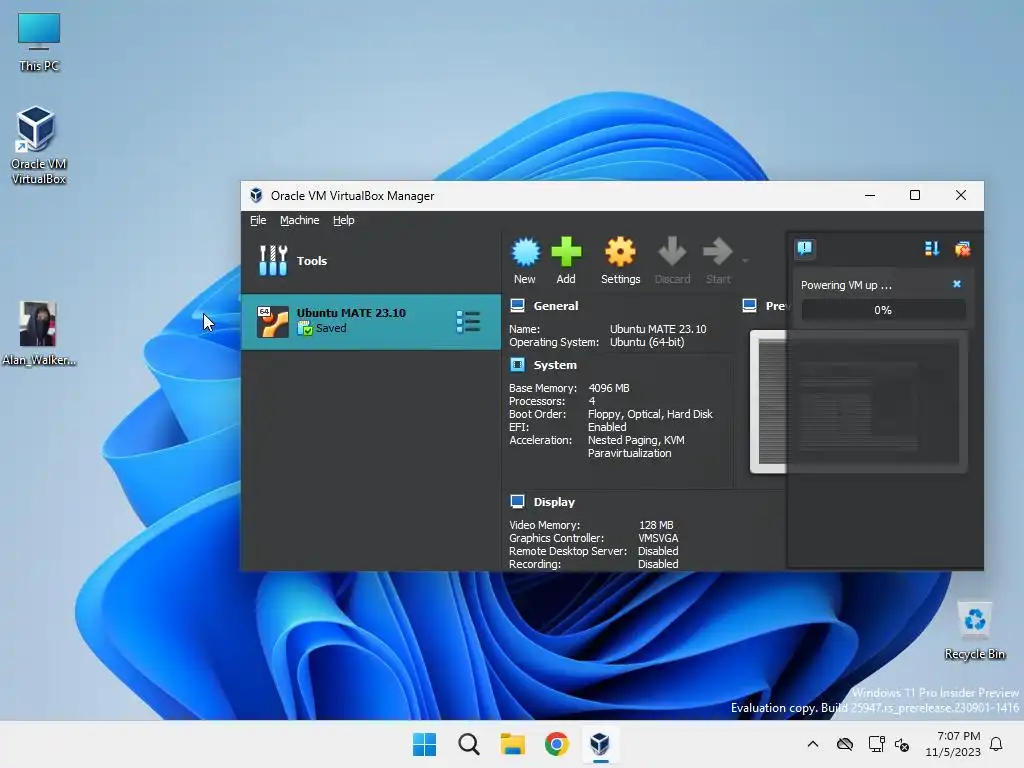Click the 0% progress bar
The height and width of the screenshot is (768, 1024).
[883, 310]
